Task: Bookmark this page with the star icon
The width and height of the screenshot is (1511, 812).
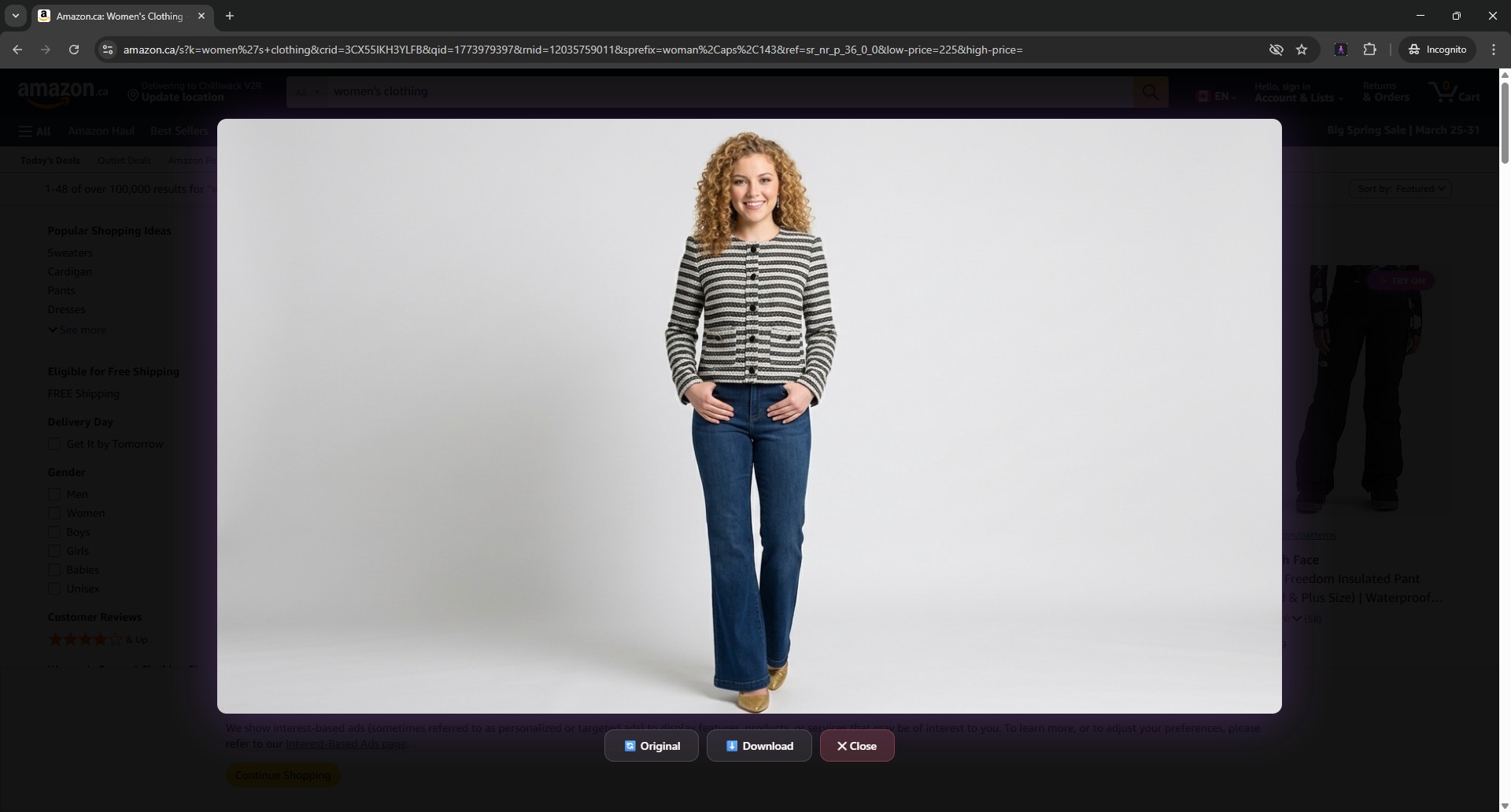Action: [x=1302, y=50]
